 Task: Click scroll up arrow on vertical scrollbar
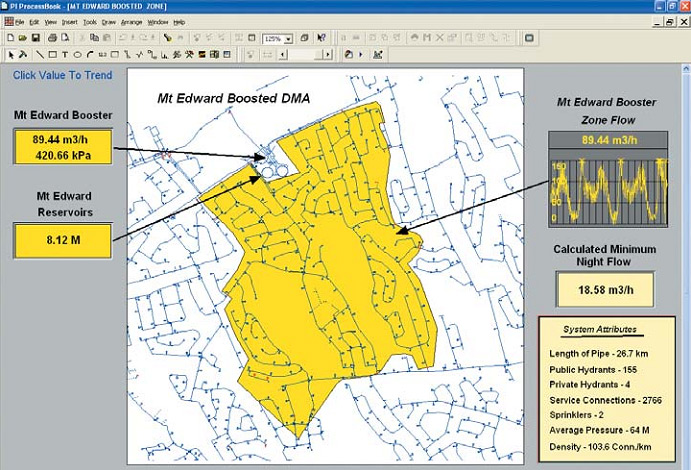pyautogui.click(x=686, y=69)
